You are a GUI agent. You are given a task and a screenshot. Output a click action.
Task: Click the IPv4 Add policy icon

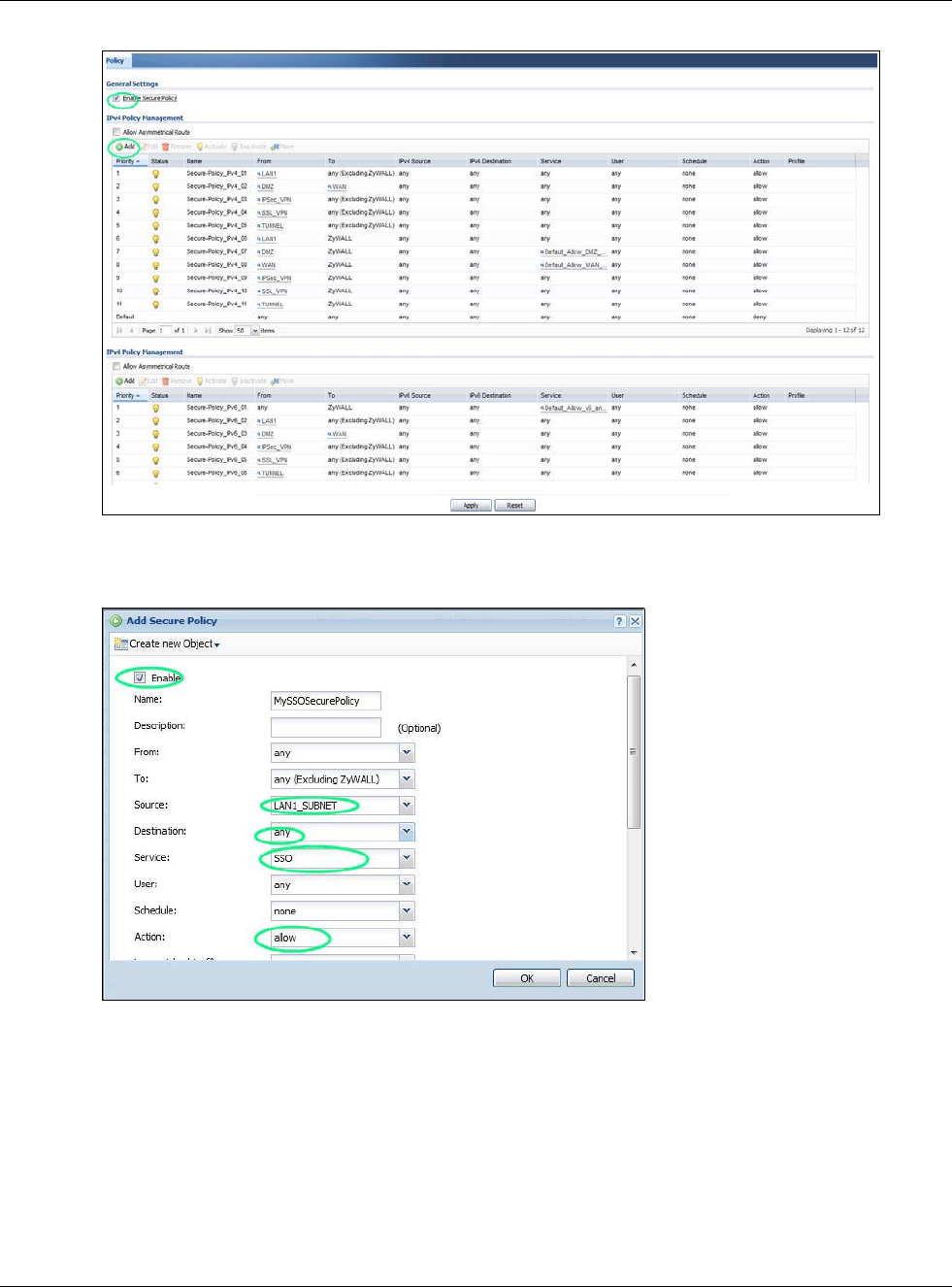pyautogui.click(x=119, y=147)
